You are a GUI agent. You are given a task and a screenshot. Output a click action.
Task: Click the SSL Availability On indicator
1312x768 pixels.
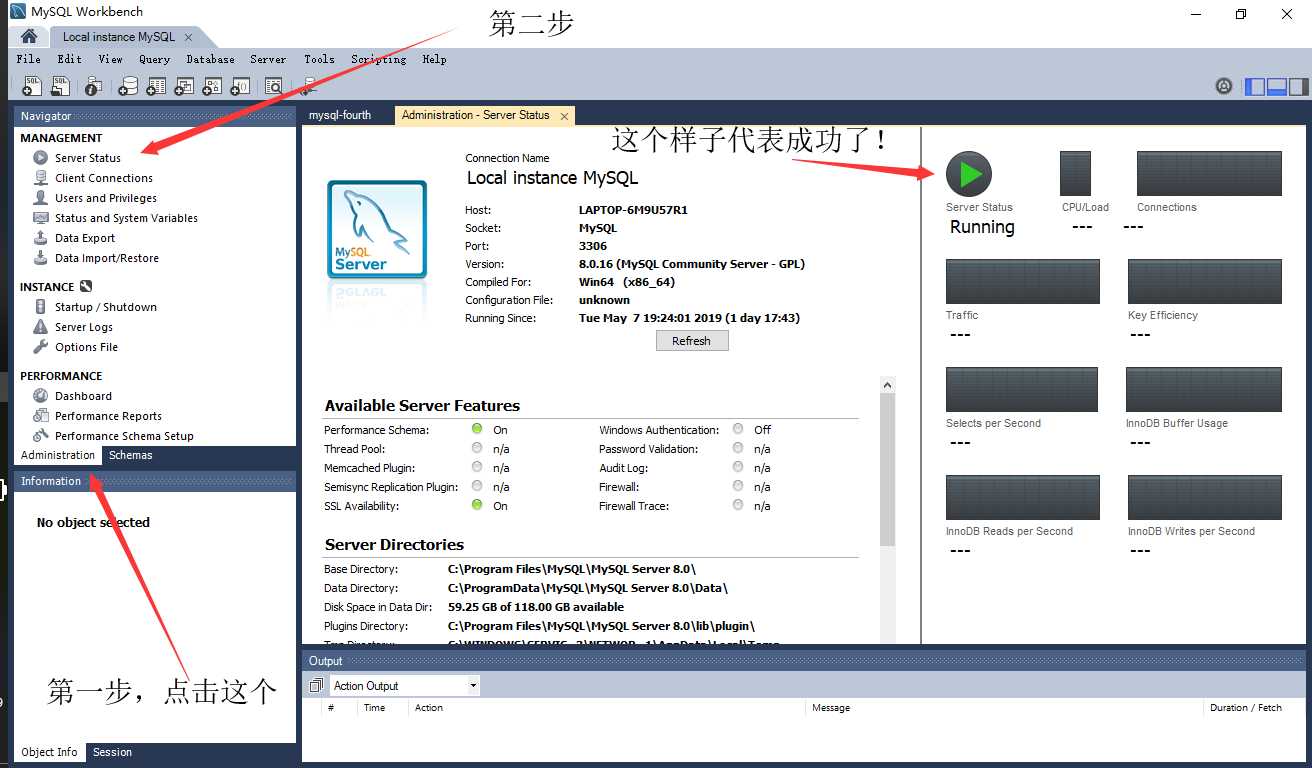pos(477,505)
